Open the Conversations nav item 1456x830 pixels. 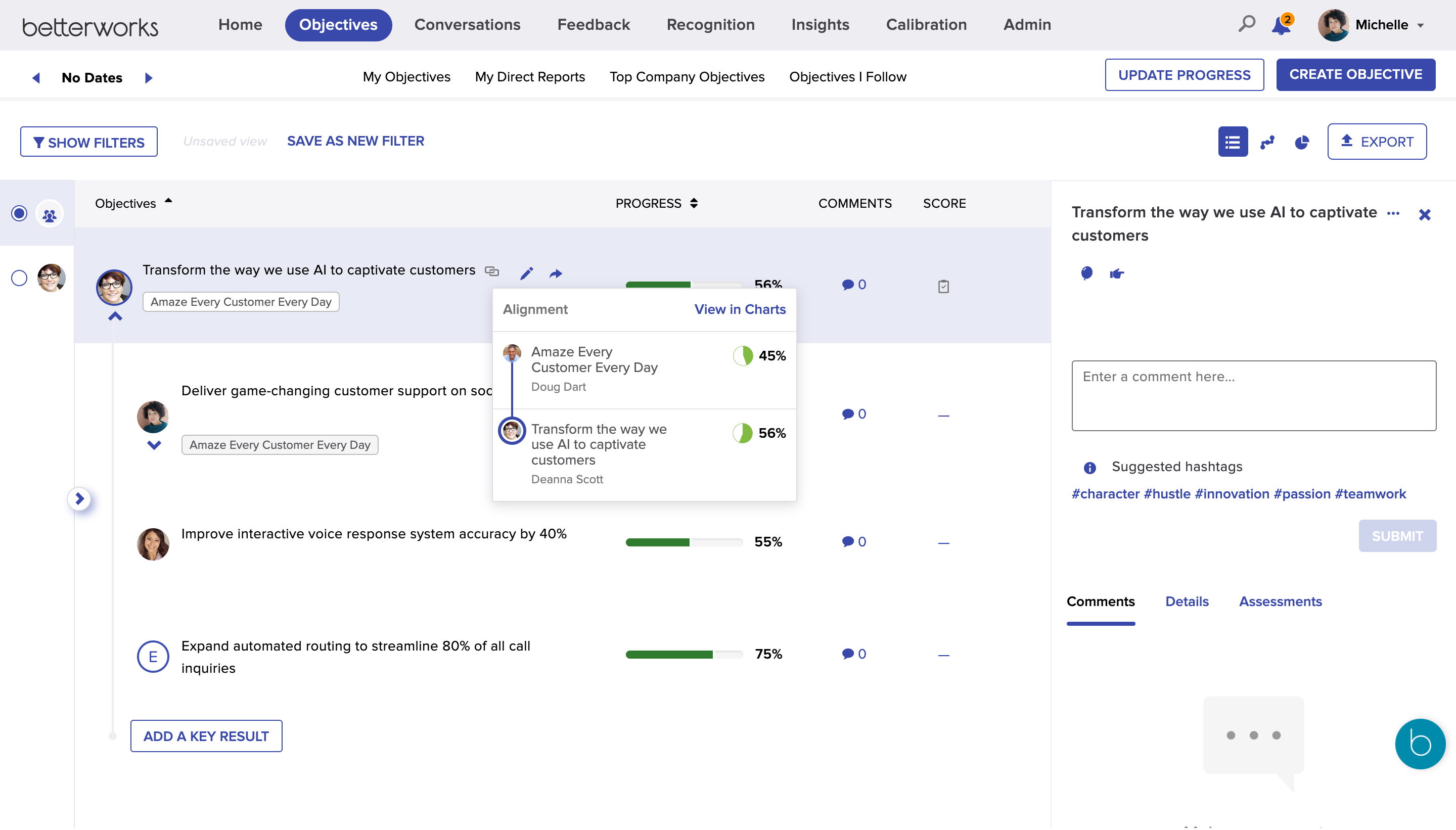click(x=467, y=24)
